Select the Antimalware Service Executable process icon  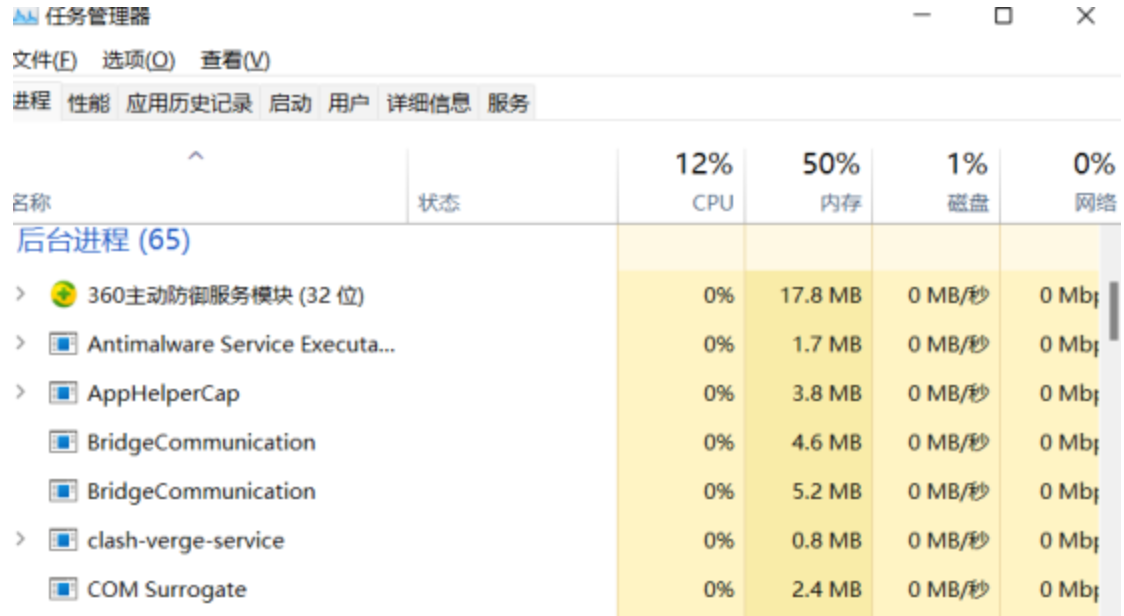63,344
